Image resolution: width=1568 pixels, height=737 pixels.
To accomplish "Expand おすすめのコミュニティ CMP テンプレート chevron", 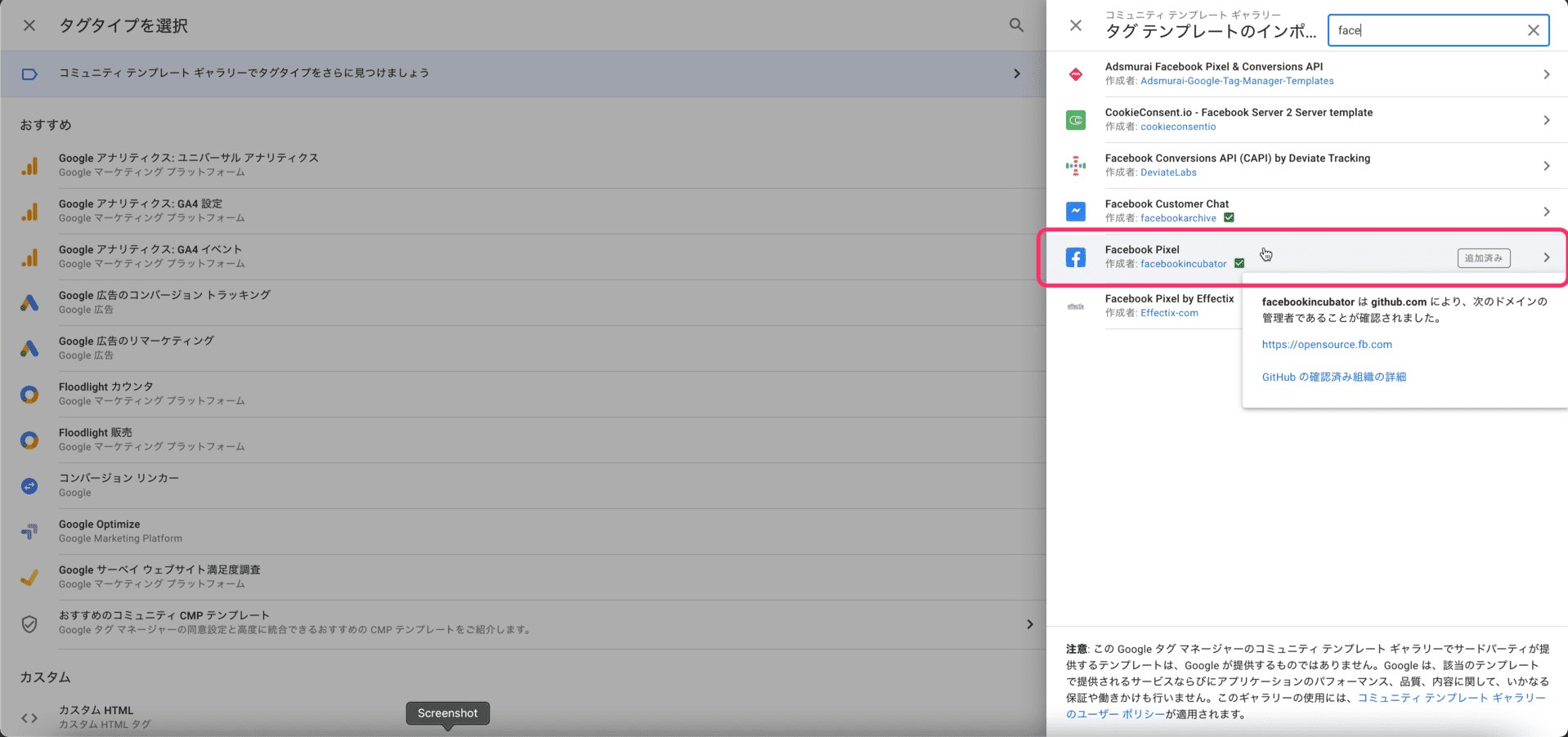I will (1030, 624).
